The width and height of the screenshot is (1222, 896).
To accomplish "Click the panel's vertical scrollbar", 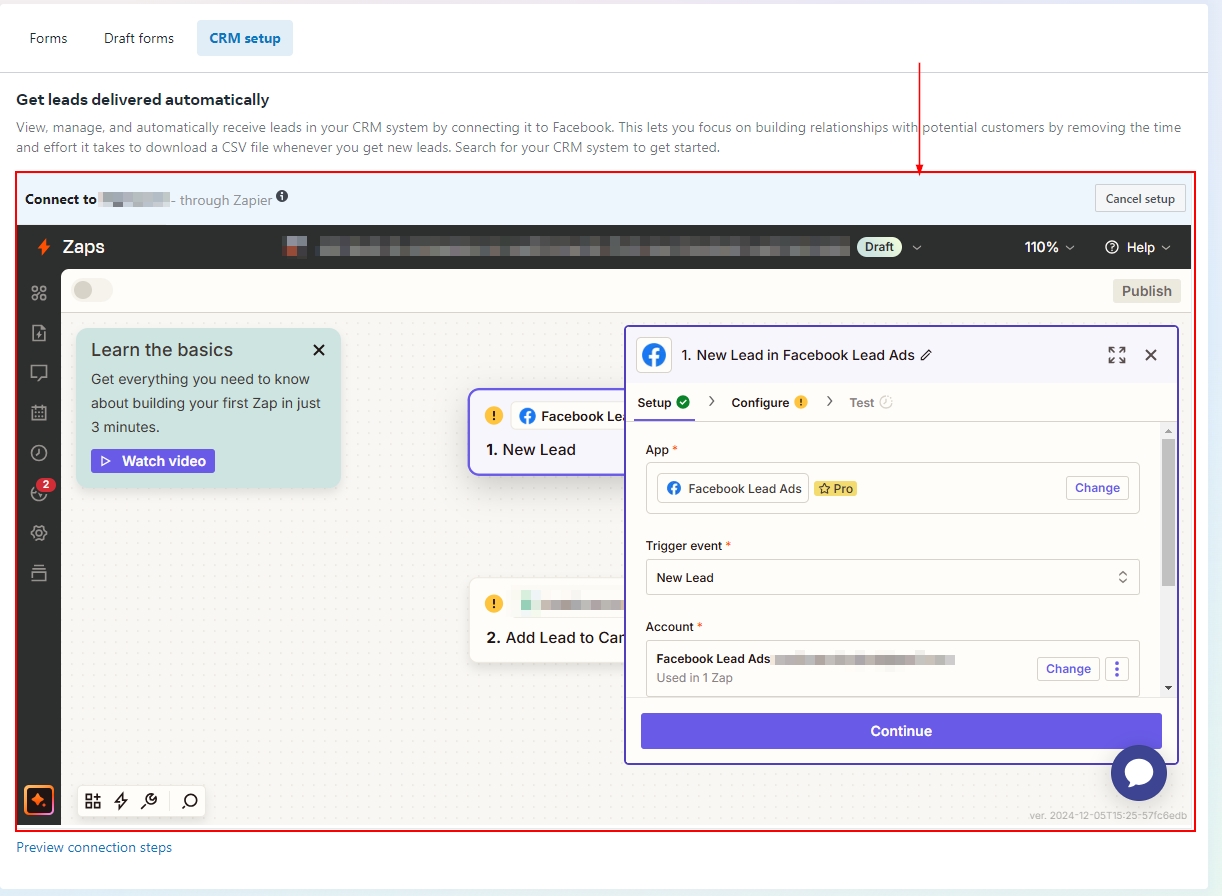I will point(1168,514).
